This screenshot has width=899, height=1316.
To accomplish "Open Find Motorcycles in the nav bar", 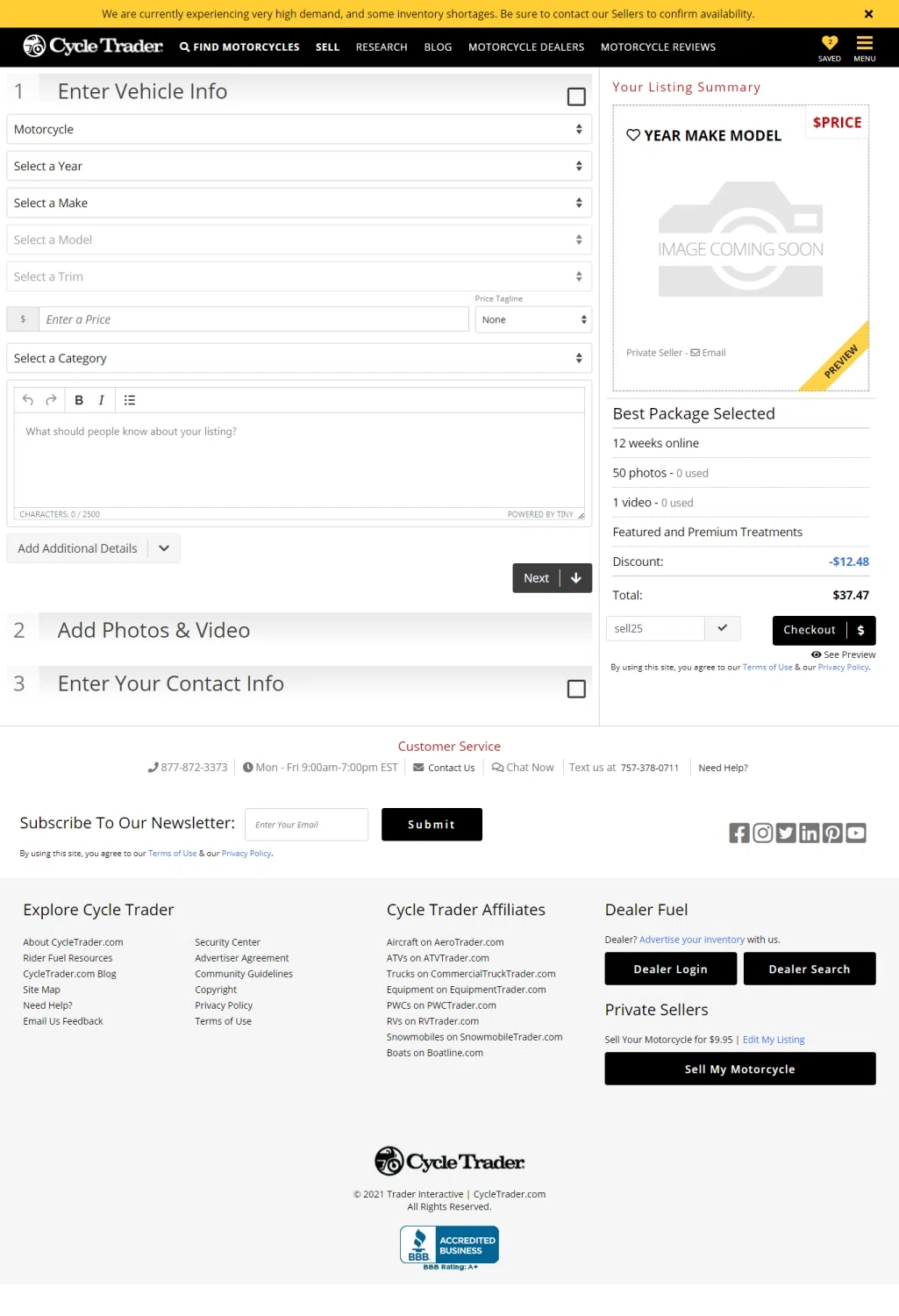I will pos(239,47).
